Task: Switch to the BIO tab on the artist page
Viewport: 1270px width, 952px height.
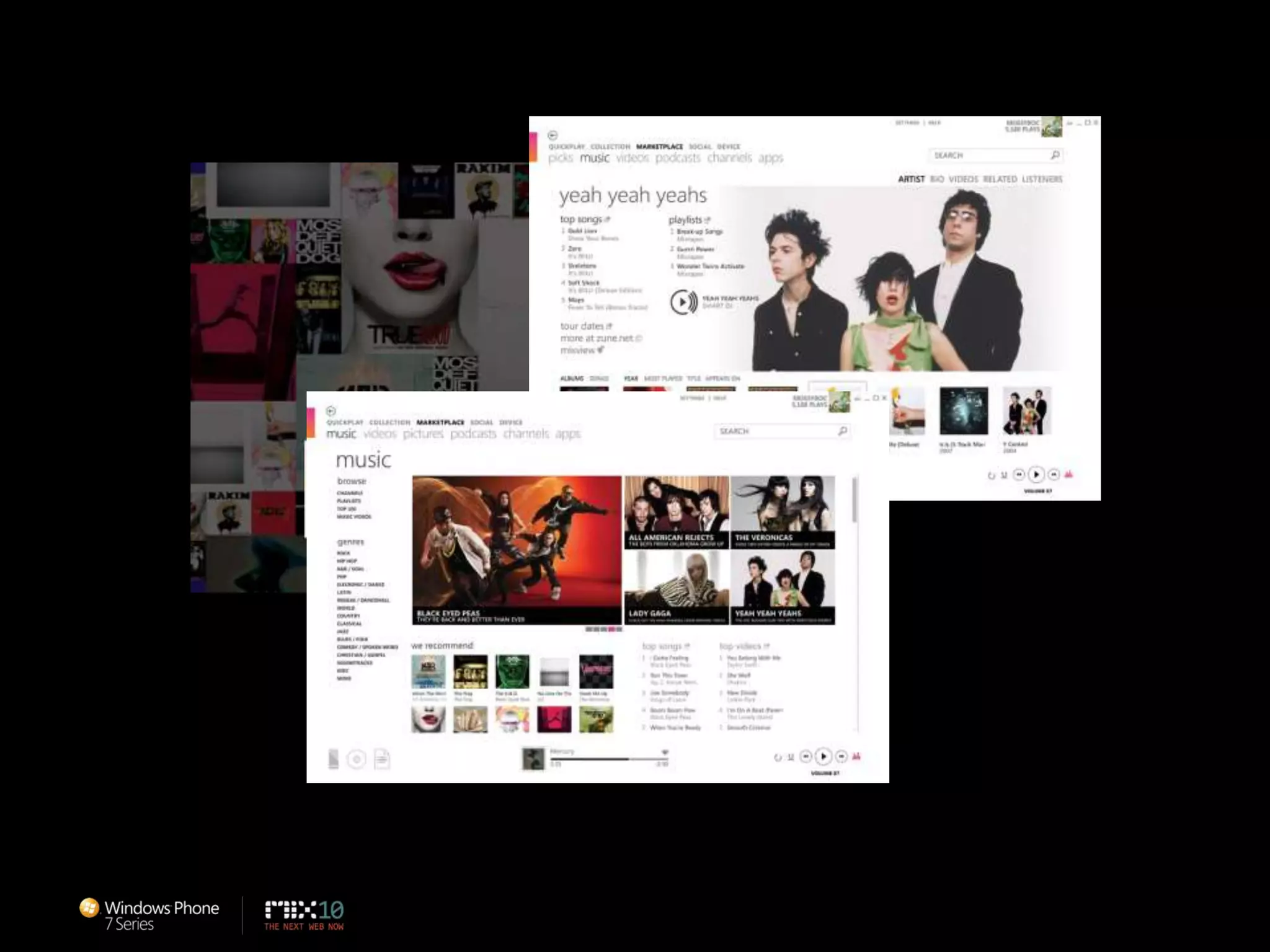Action: pos(937,179)
